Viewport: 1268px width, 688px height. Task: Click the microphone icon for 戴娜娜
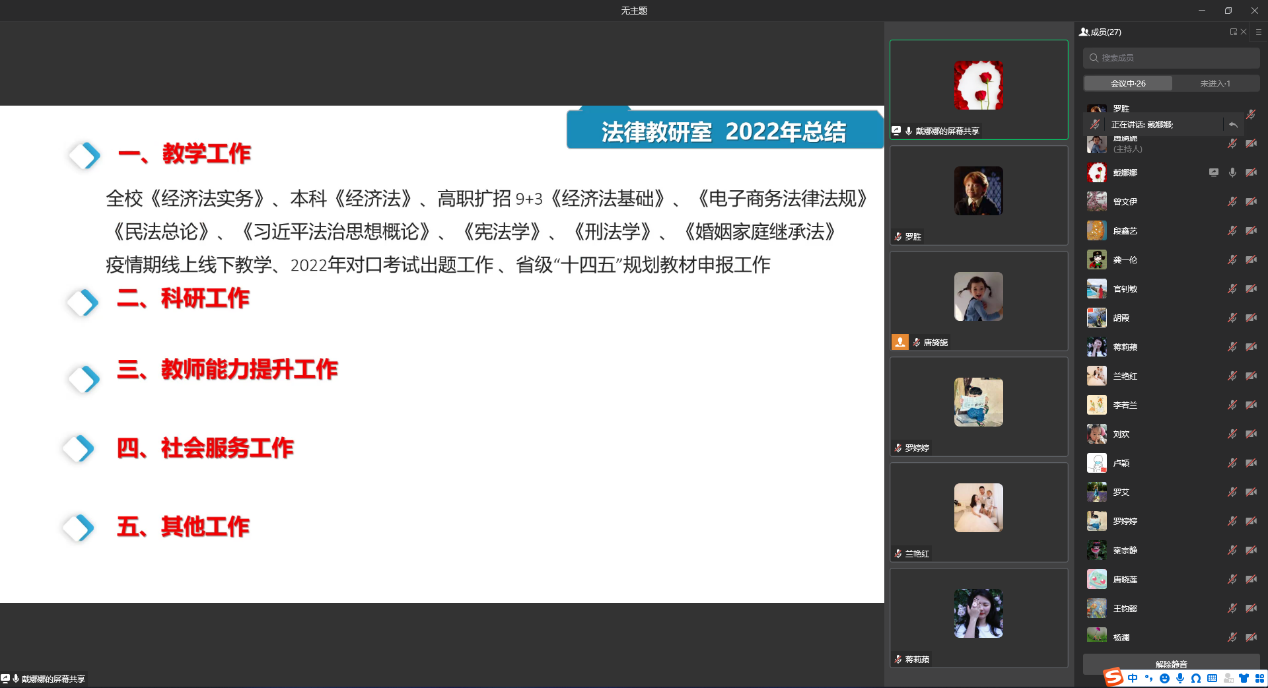pos(1232,172)
